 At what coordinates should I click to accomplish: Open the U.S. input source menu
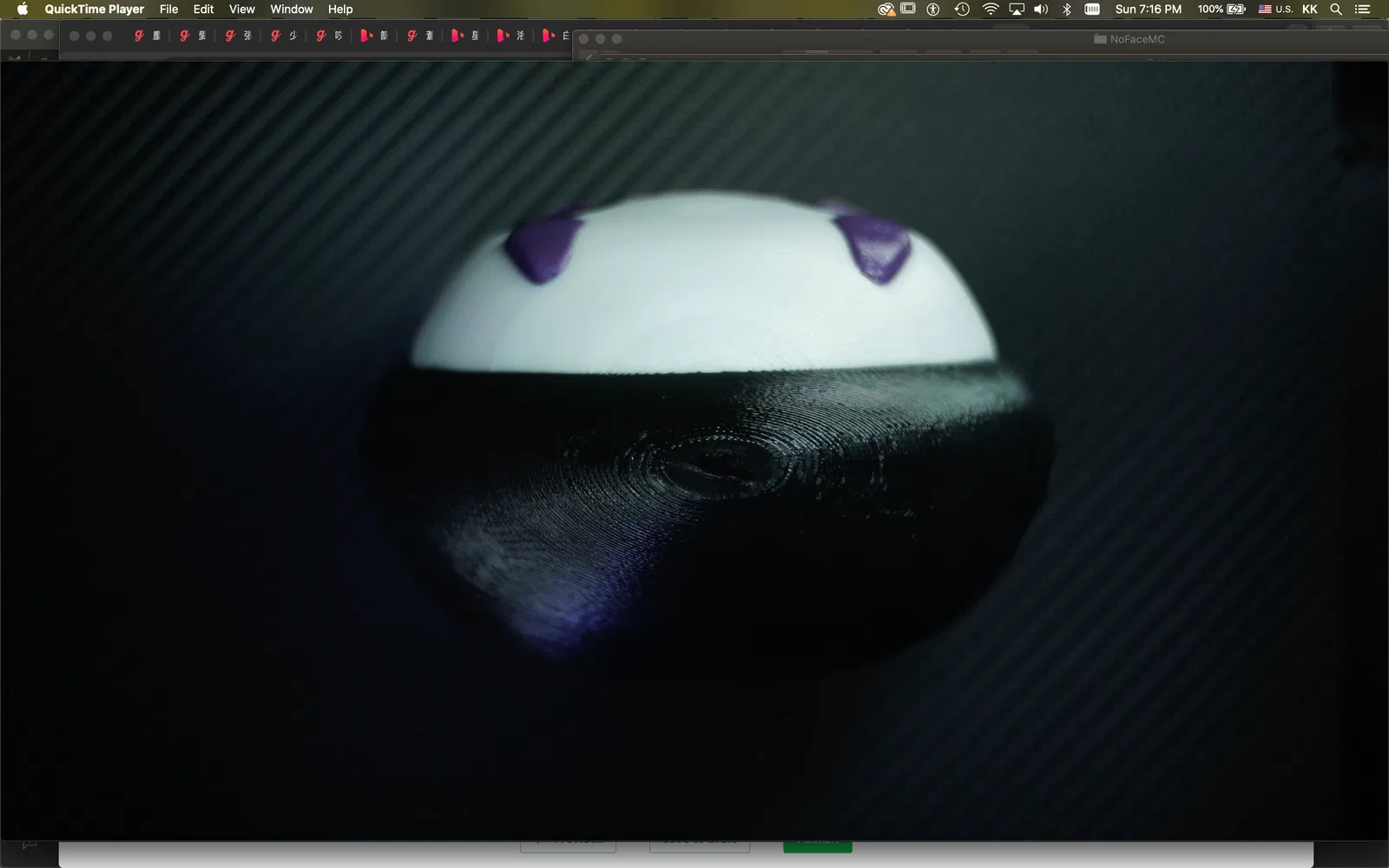[1275, 10]
